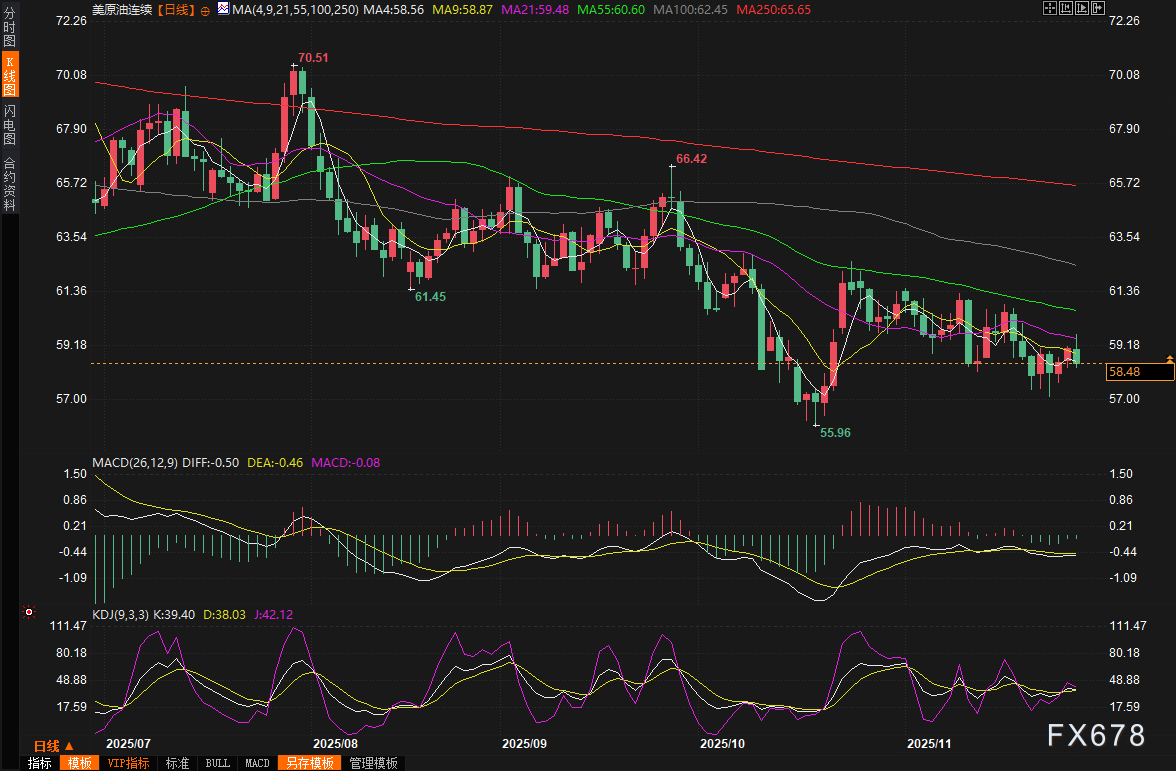This screenshot has height=771, width=1176.
Task: Select K线图 view in sidebar
Action: click(x=9, y=77)
